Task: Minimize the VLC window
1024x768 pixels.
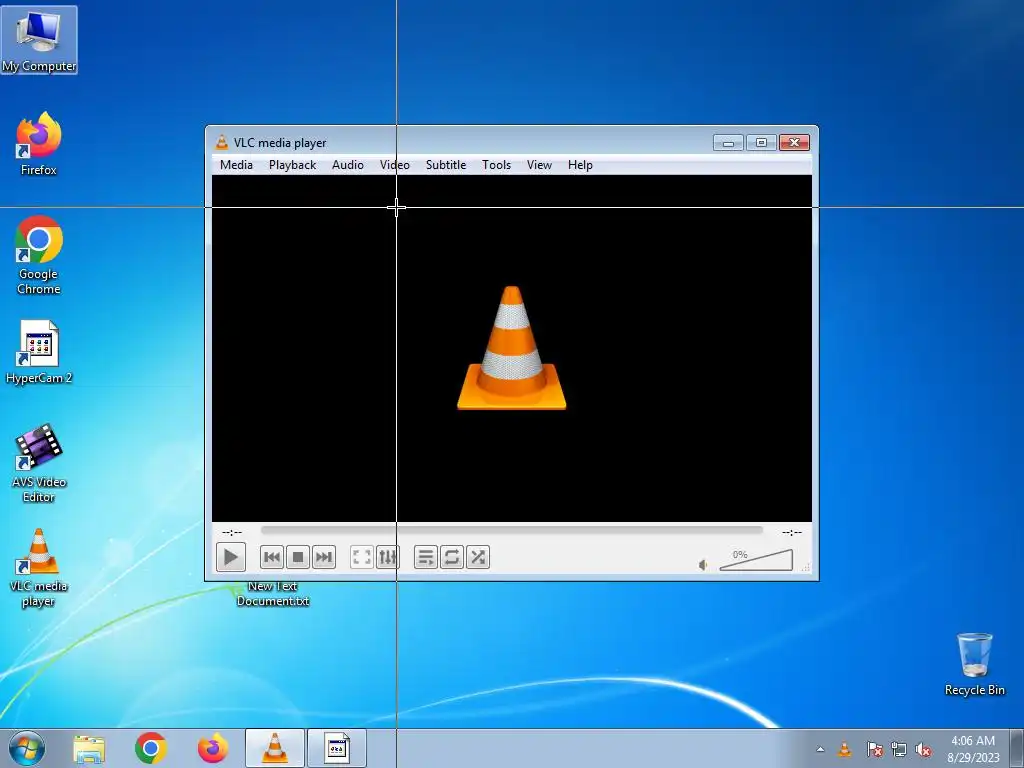Action: [728, 142]
